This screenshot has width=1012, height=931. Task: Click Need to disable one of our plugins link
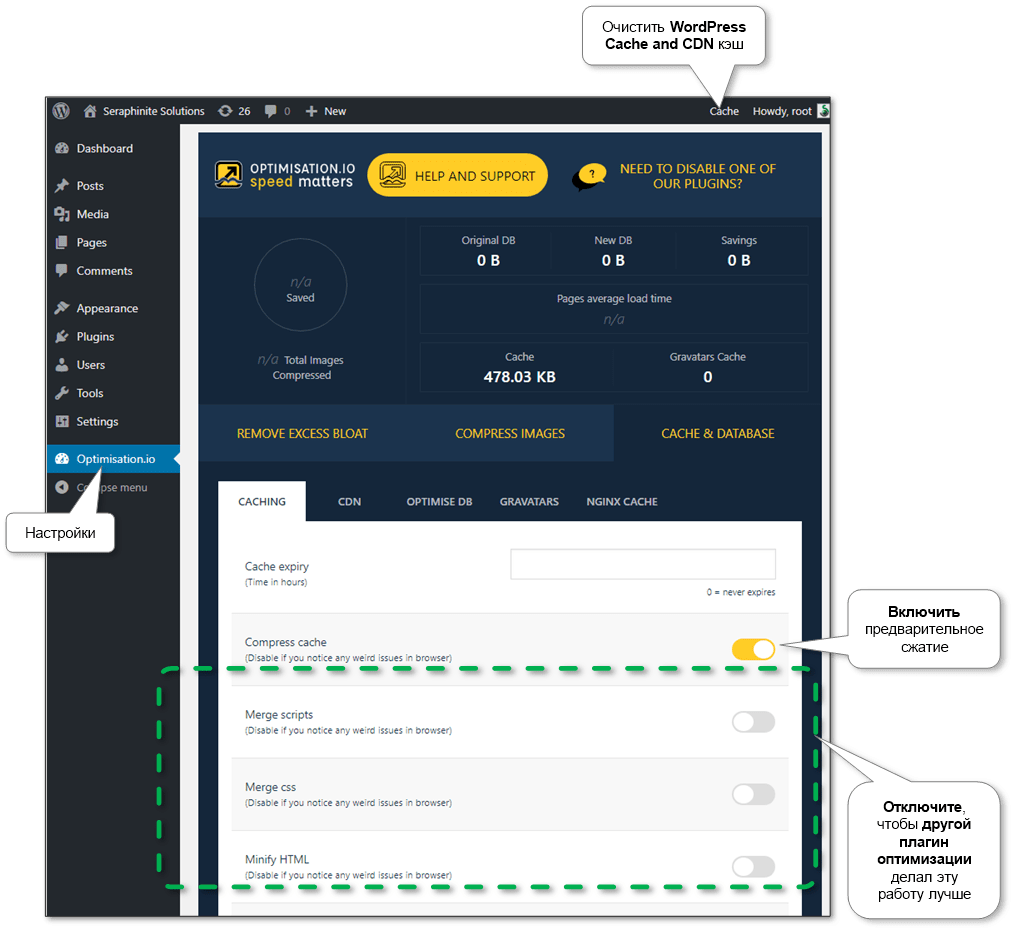pyautogui.click(x=698, y=176)
